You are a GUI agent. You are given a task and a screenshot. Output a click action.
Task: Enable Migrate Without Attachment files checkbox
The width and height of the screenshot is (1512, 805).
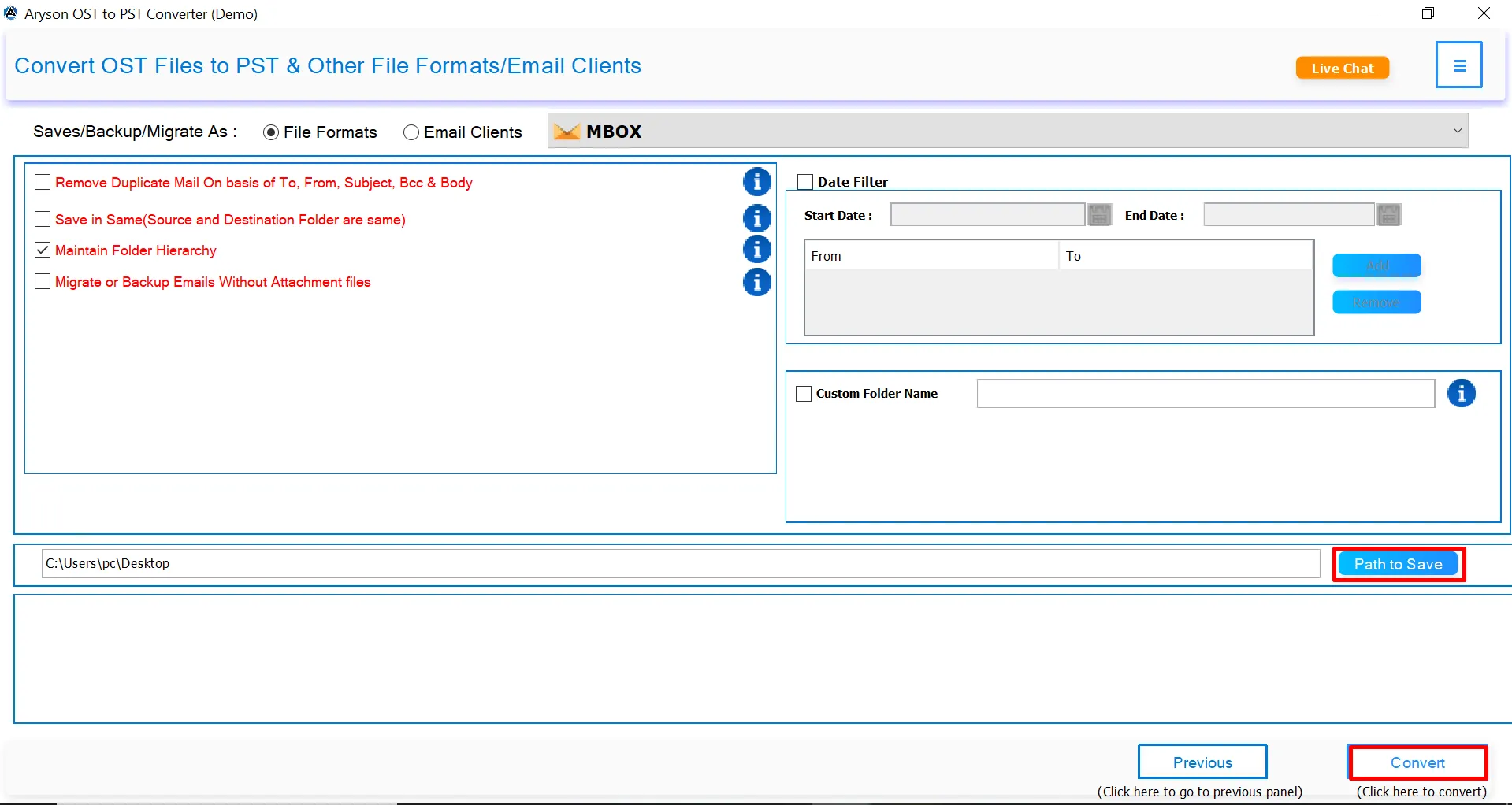tap(43, 281)
